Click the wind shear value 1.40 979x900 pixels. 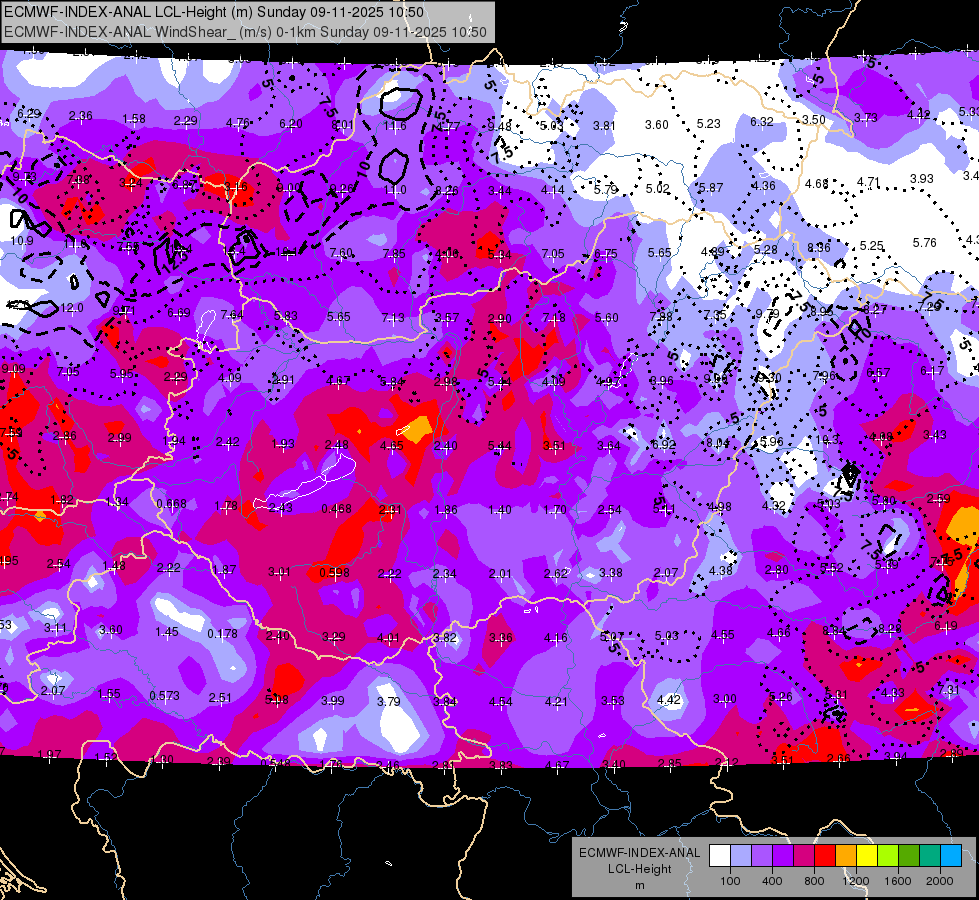click(x=499, y=510)
